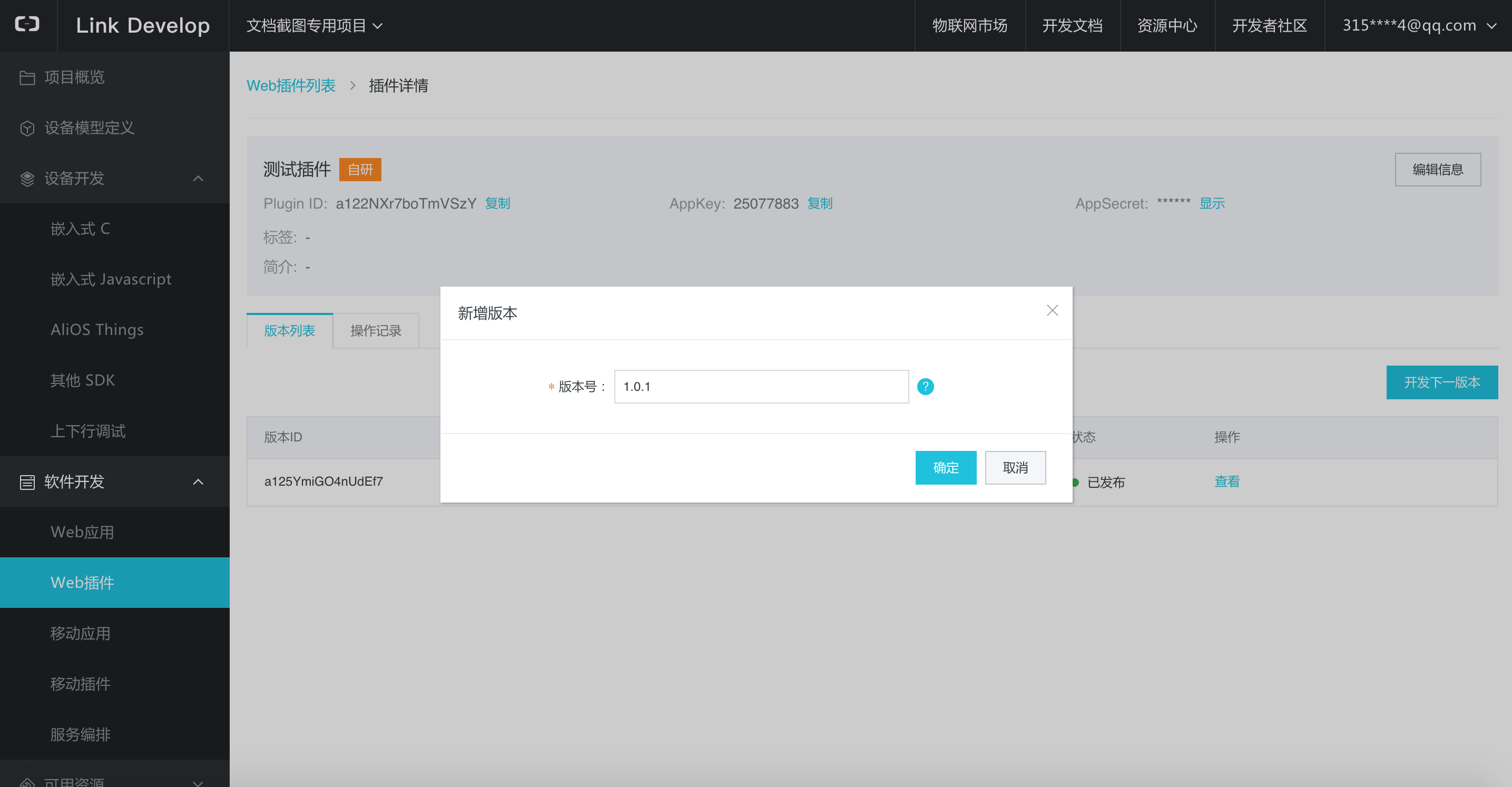Open 物联网市场 in top navigation
Image resolution: width=1512 pixels, height=787 pixels.
(x=970, y=25)
